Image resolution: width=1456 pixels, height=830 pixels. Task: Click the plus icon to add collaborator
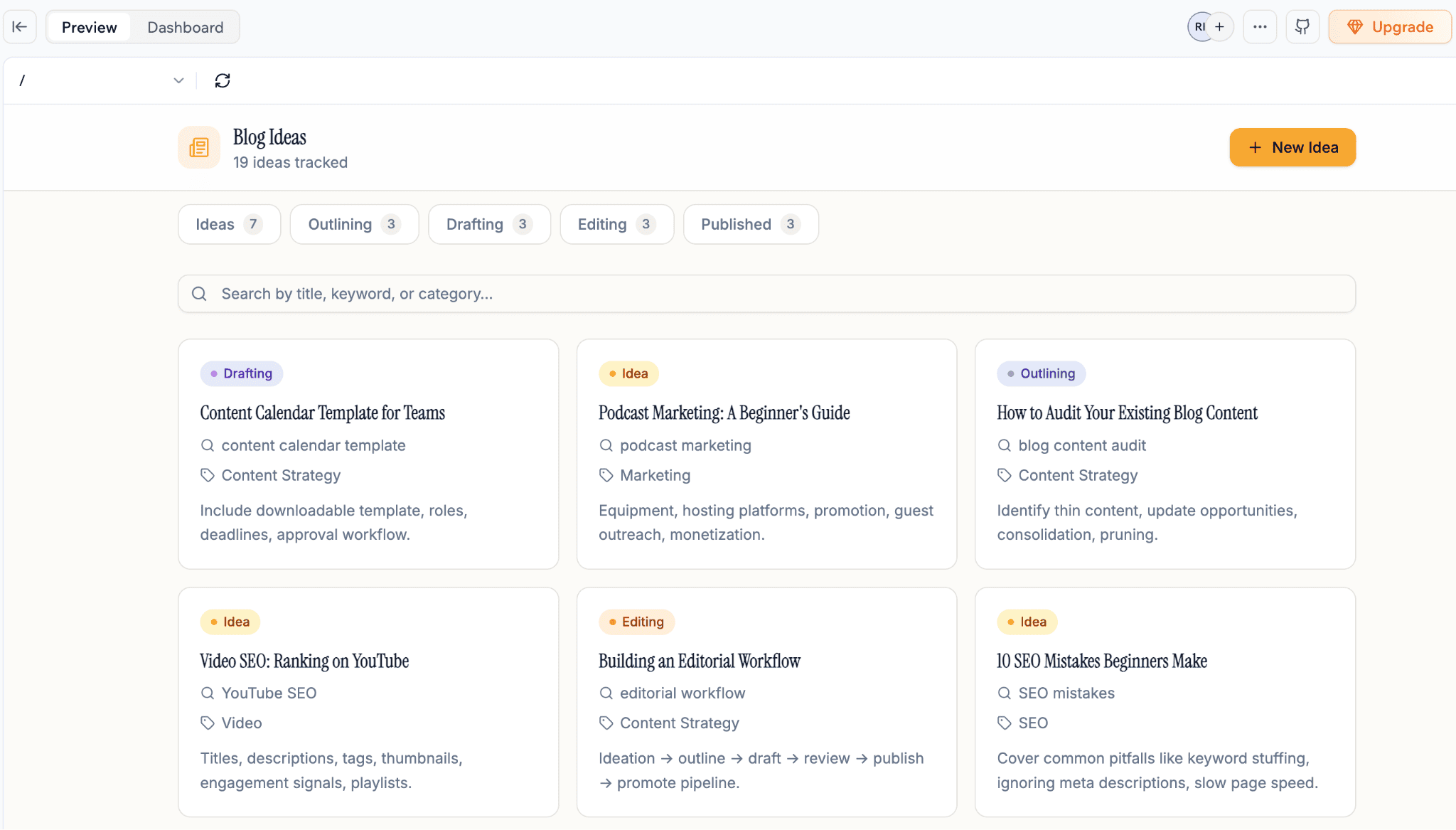tap(1220, 27)
